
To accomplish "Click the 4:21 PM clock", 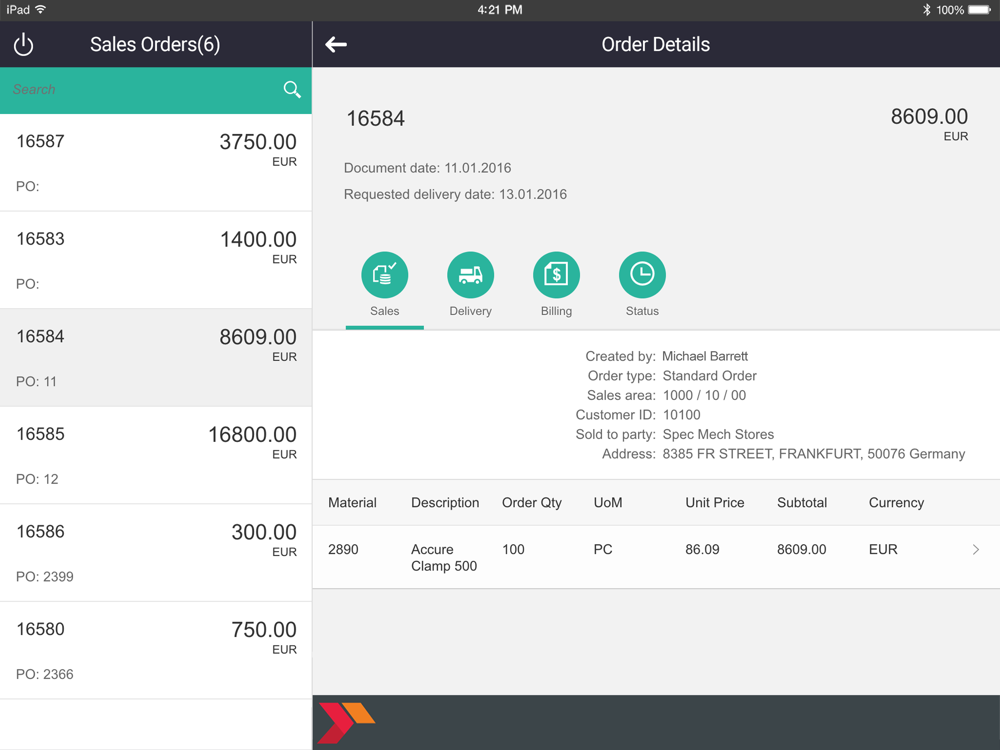I will pyautogui.click(x=500, y=10).
